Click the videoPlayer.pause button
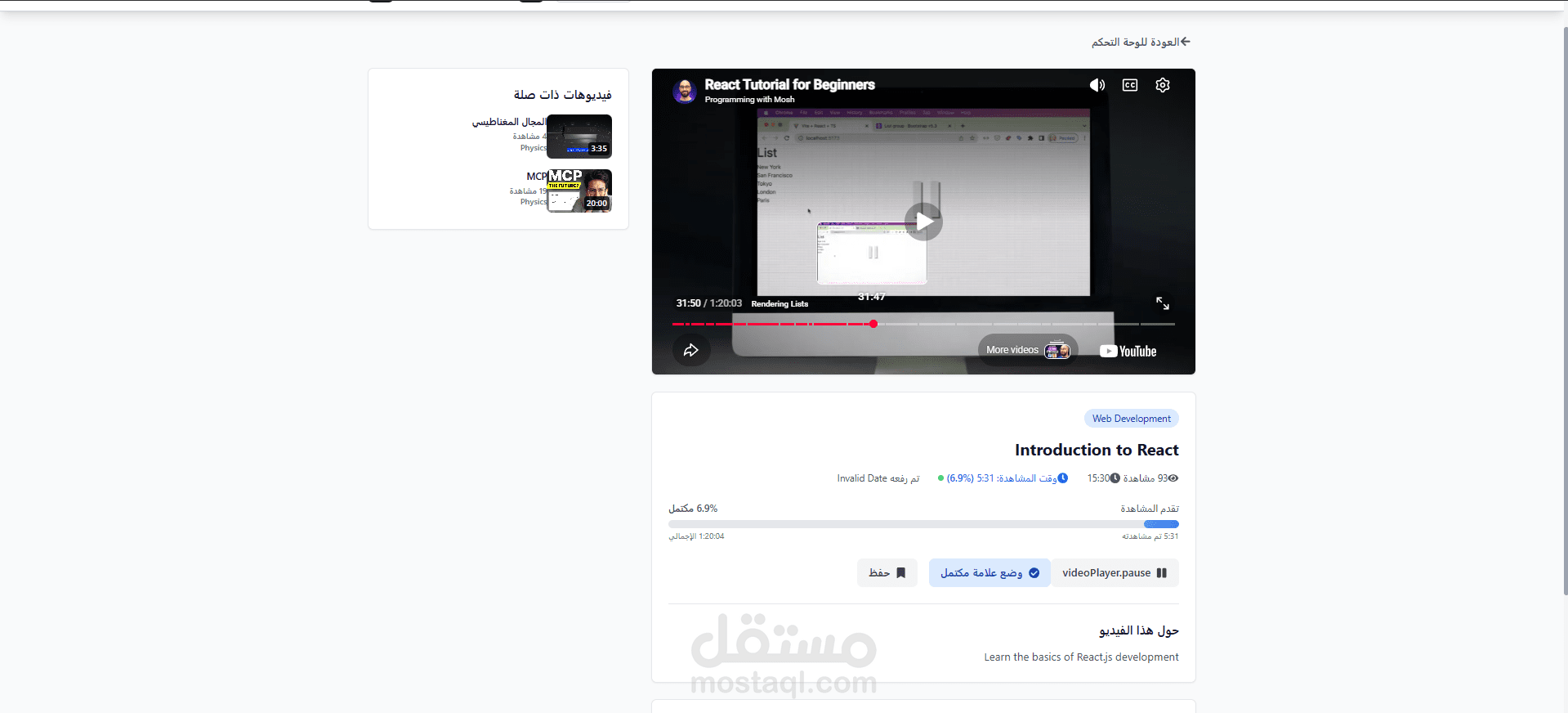Screen dimensions: 1568x713 click(x=1115, y=573)
